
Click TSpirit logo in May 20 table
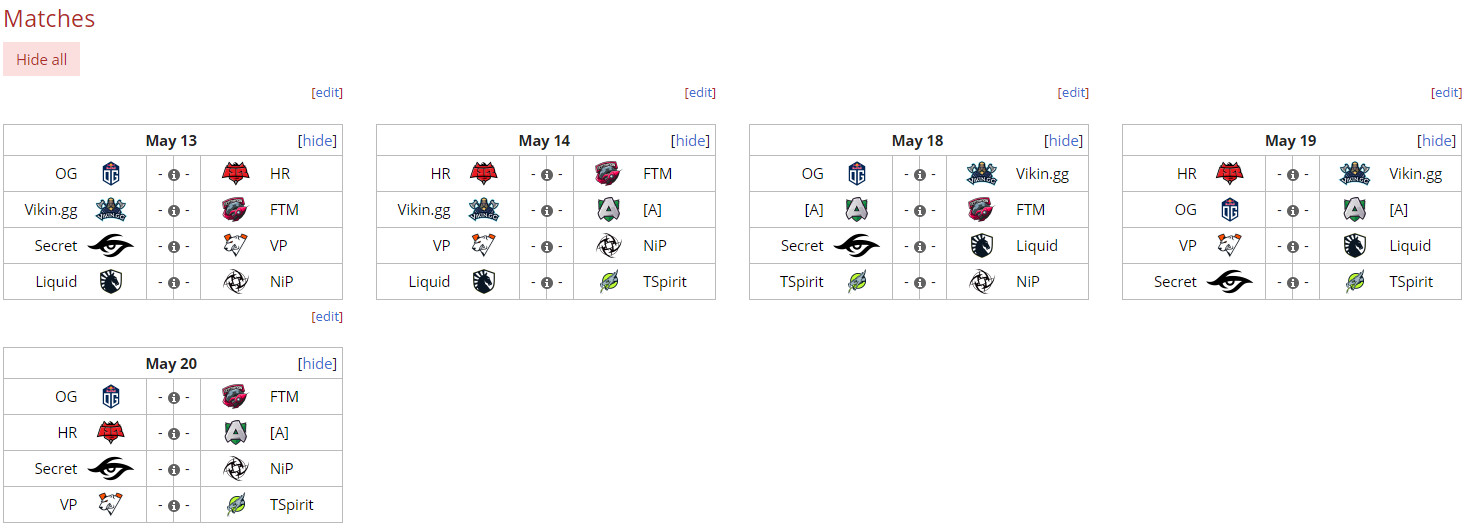click(x=236, y=505)
